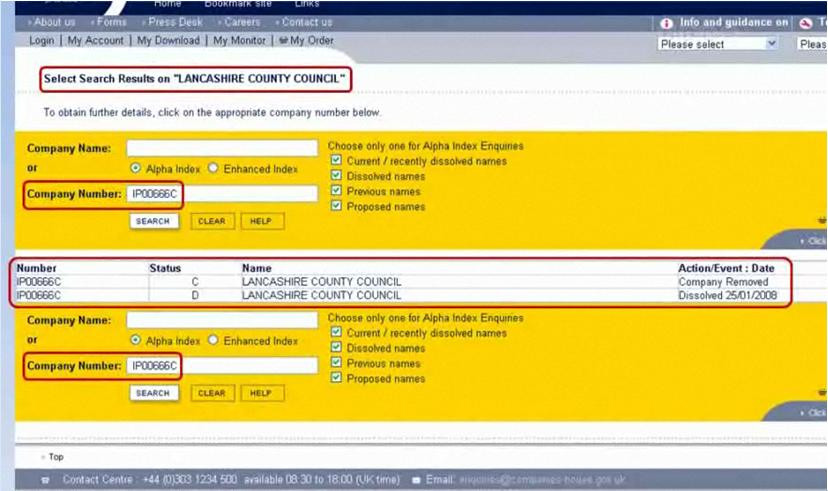This screenshot has height=491, width=828.
Task: Click the lower CLEAR button
Action: 212,393
